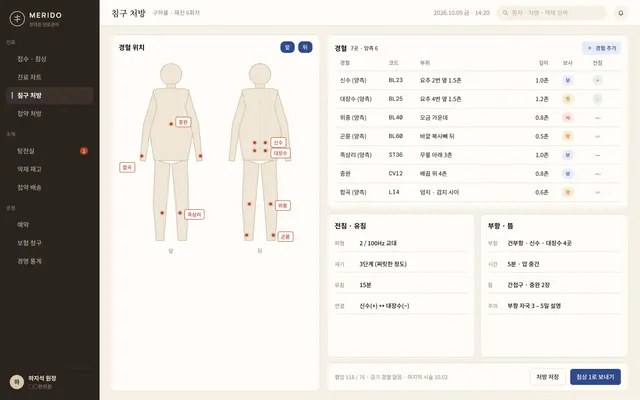The width and height of the screenshot is (640, 400).
Task: Open the notification bell
Action: 620,13
